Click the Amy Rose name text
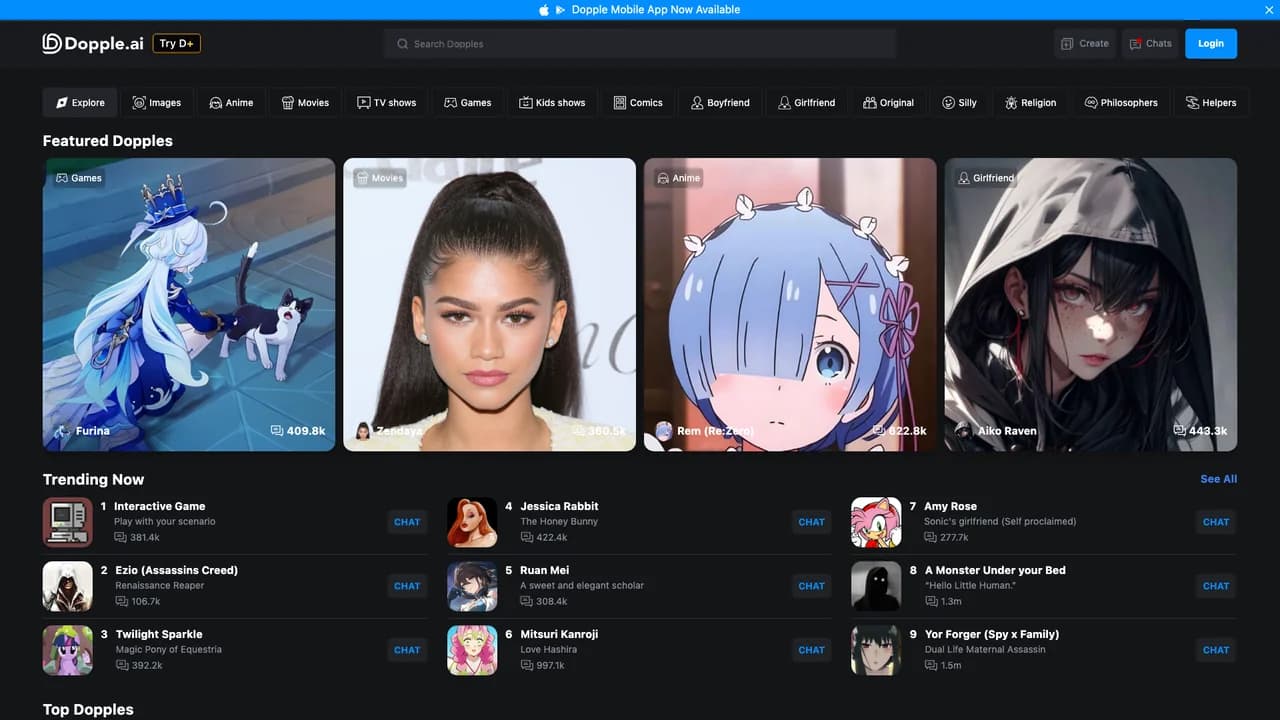The height and width of the screenshot is (720, 1280). click(x=950, y=506)
